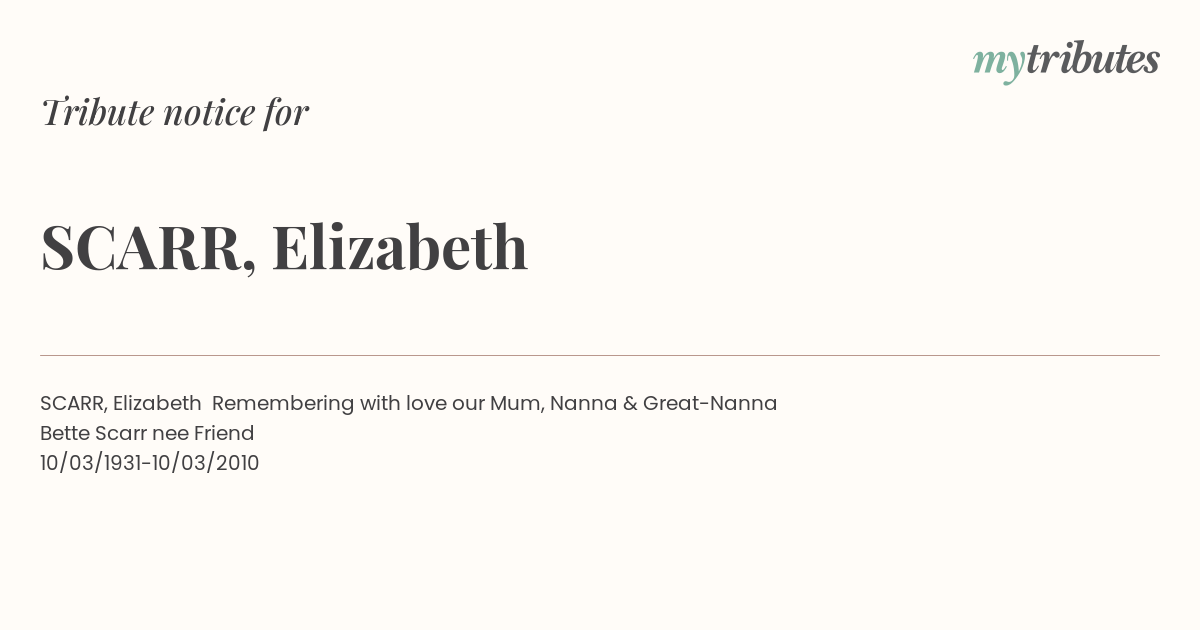Click the large "SCARR, Elizabeth" title
This screenshot has height=630, width=1200.
tap(284, 247)
